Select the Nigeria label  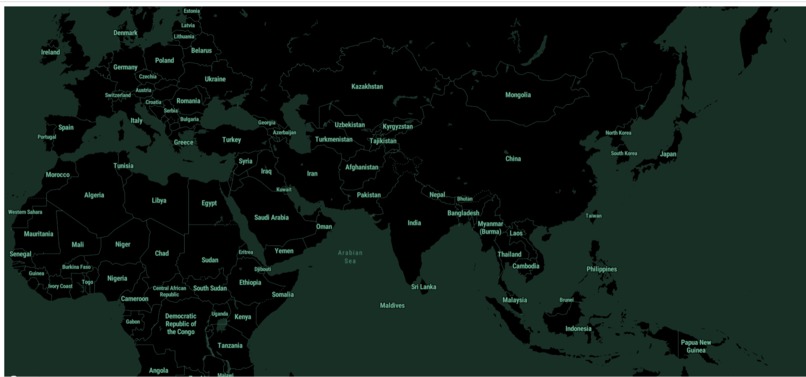[x=117, y=279]
